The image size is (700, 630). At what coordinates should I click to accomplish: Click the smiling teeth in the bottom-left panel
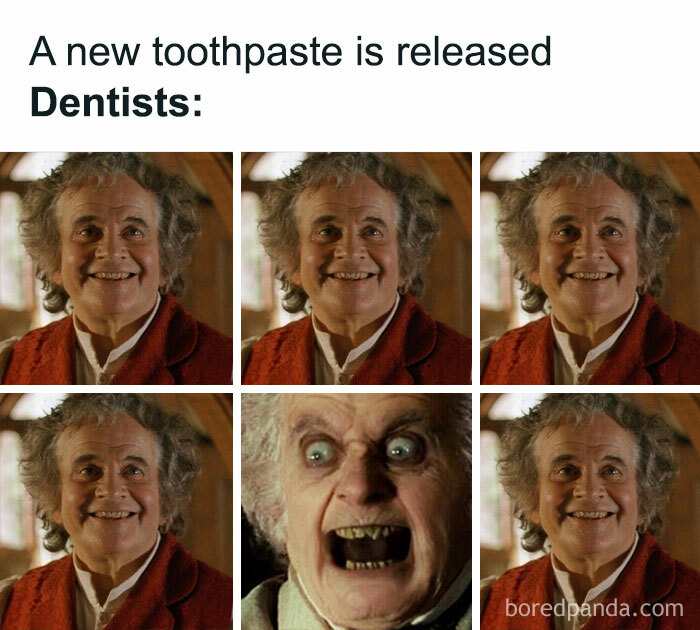tap(112, 515)
